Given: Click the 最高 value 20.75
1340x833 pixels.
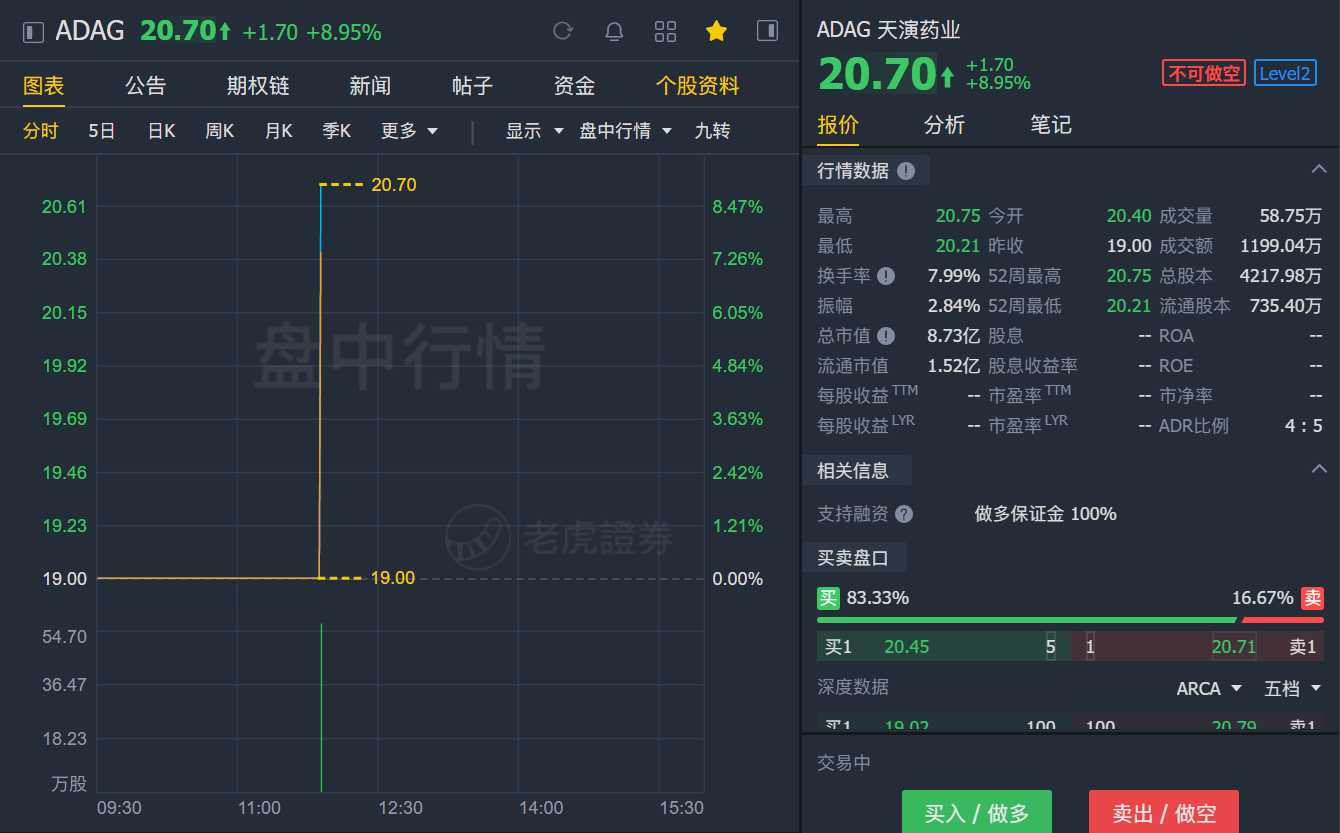Looking at the screenshot, I should [958, 216].
